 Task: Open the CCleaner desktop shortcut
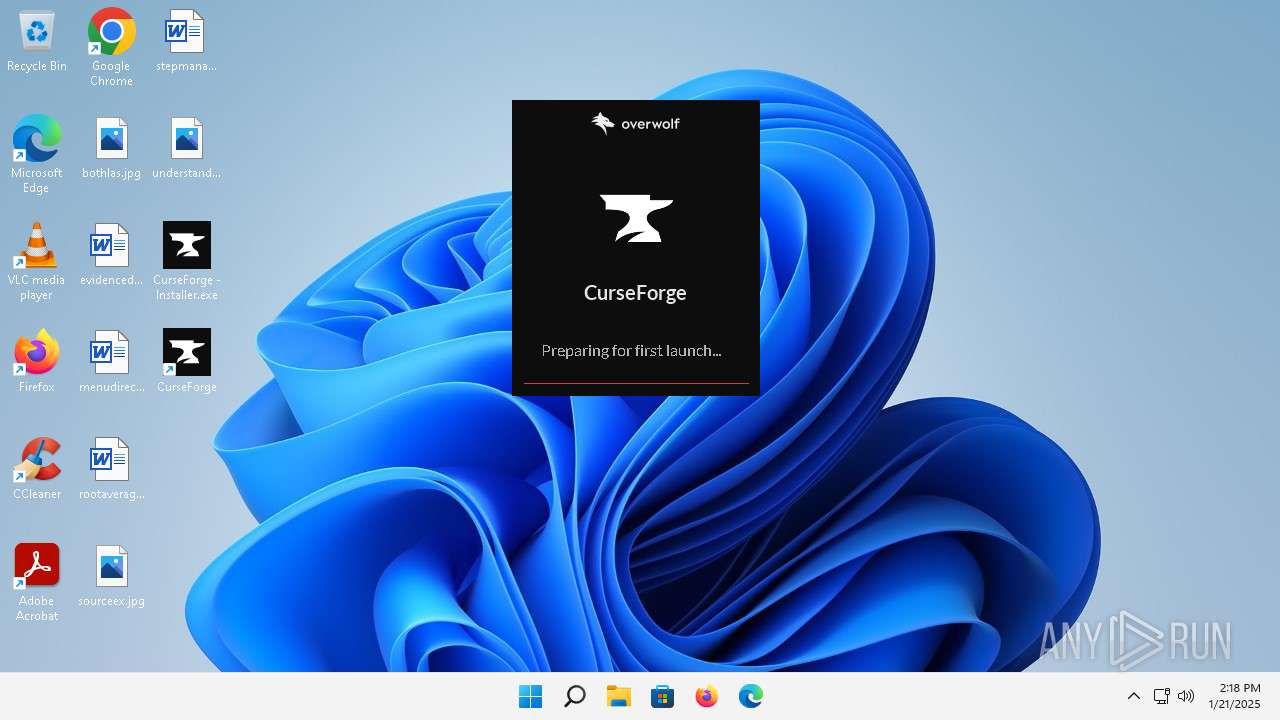pos(37,469)
